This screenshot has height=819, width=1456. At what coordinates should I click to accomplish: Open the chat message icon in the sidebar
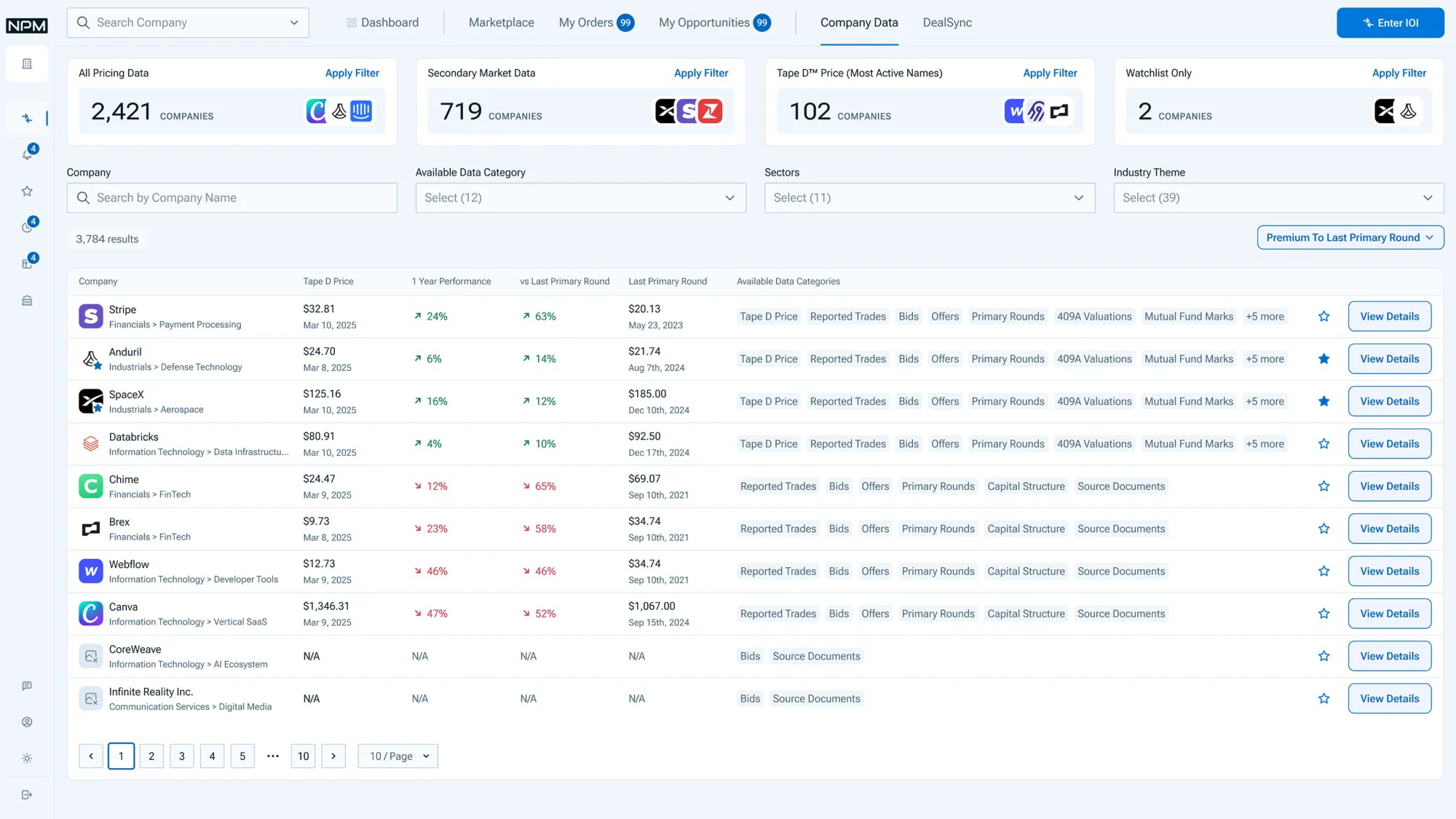tap(27, 686)
